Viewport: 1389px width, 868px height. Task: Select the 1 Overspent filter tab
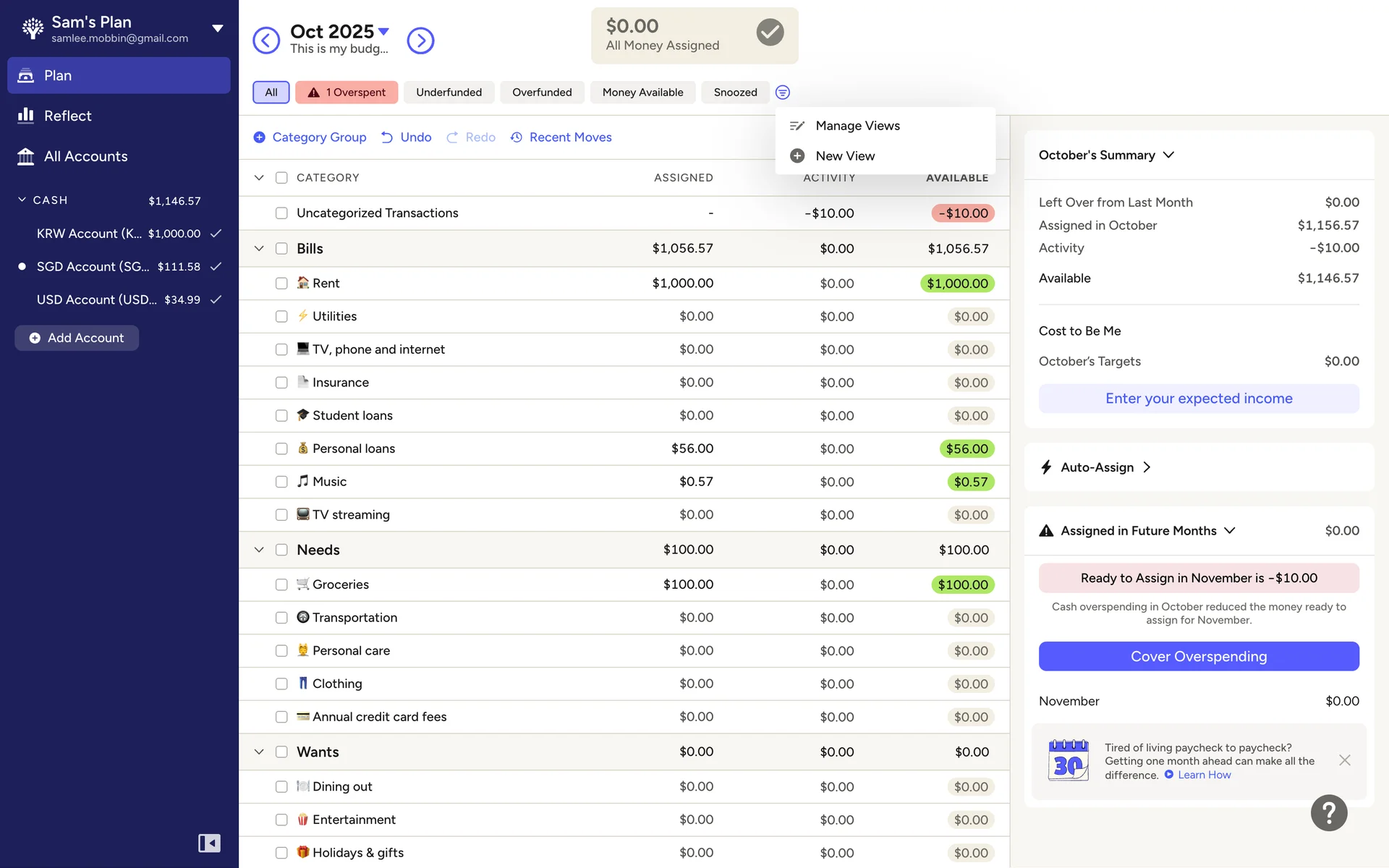(347, 93)
